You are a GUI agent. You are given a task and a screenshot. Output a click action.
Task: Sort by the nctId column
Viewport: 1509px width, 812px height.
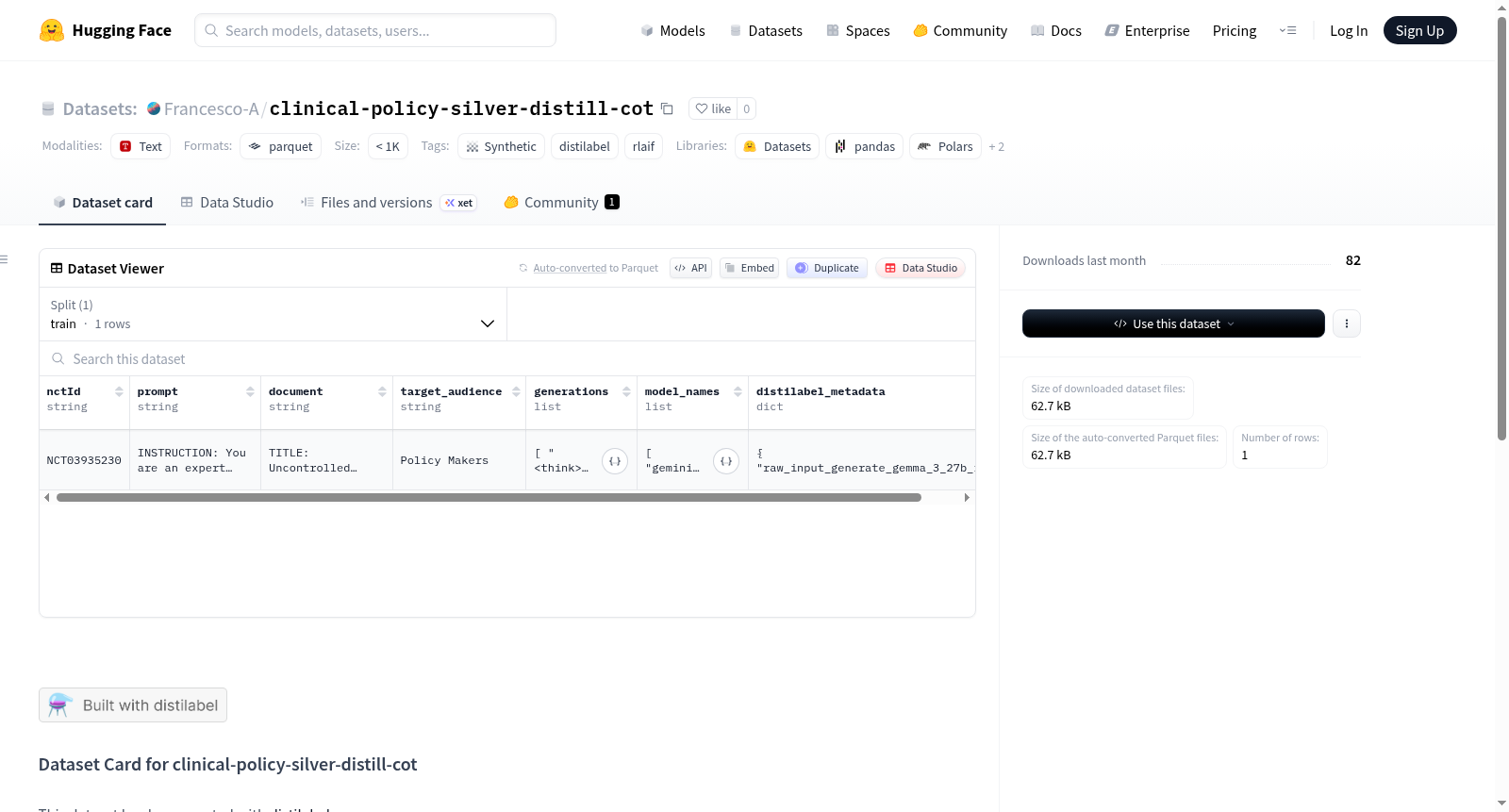coord(119,391)
